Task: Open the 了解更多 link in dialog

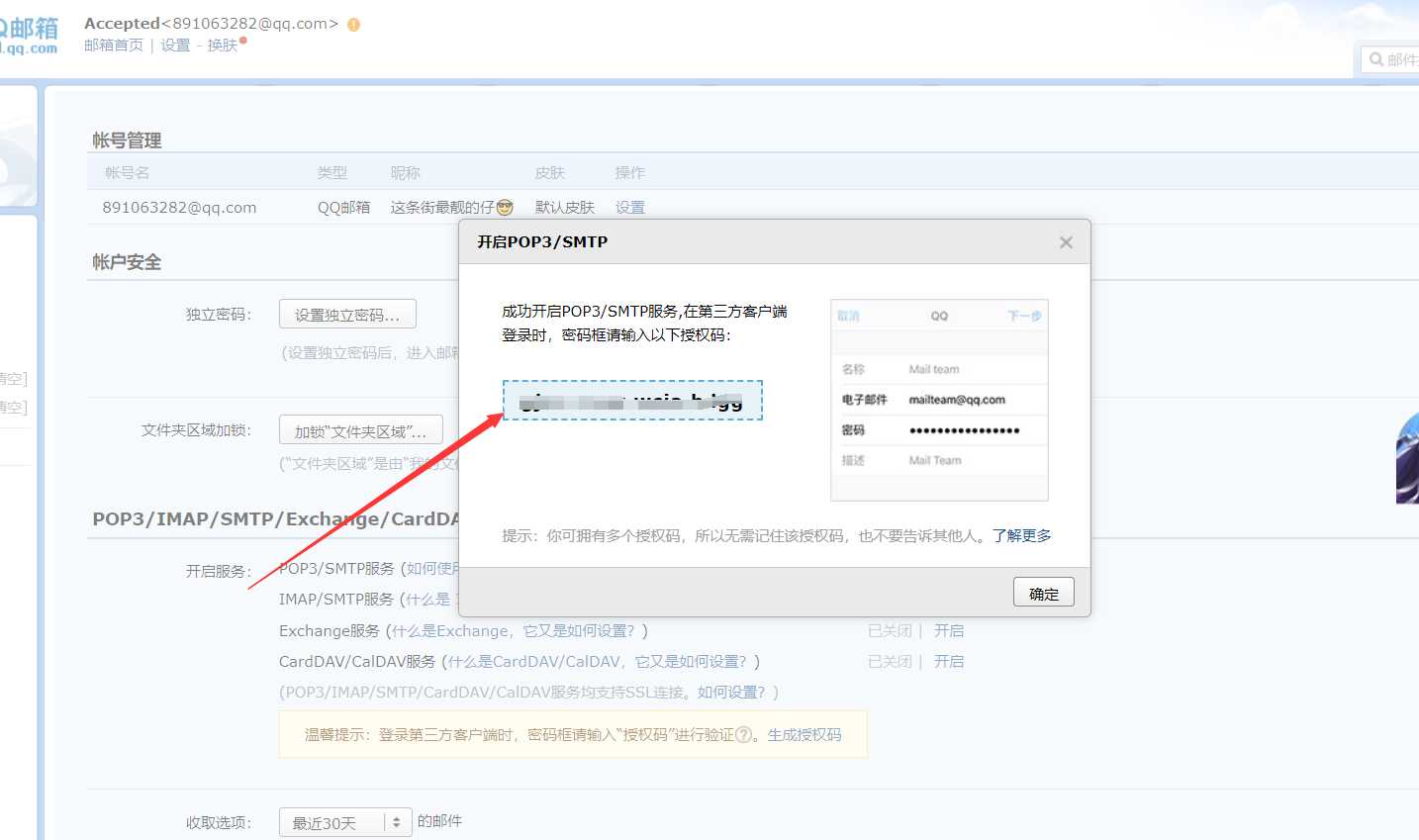Action: [x=1022, y=535]
